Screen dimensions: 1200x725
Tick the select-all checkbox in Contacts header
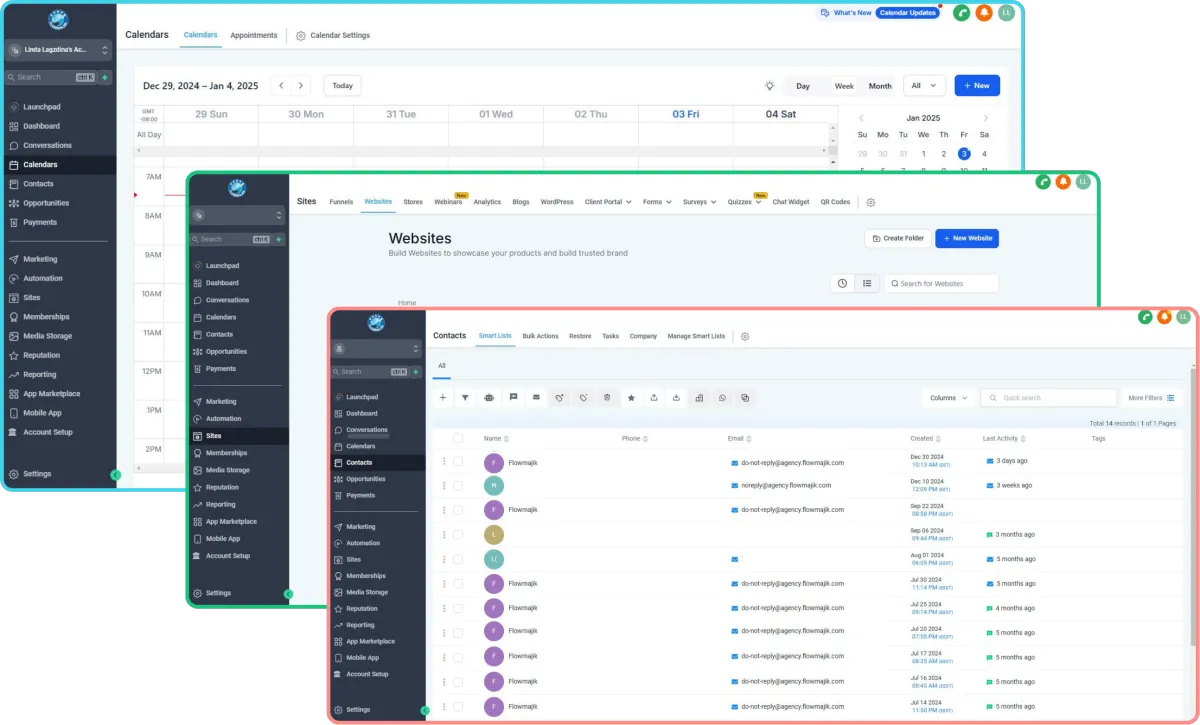pyautogui.click(x=458, y=438)
